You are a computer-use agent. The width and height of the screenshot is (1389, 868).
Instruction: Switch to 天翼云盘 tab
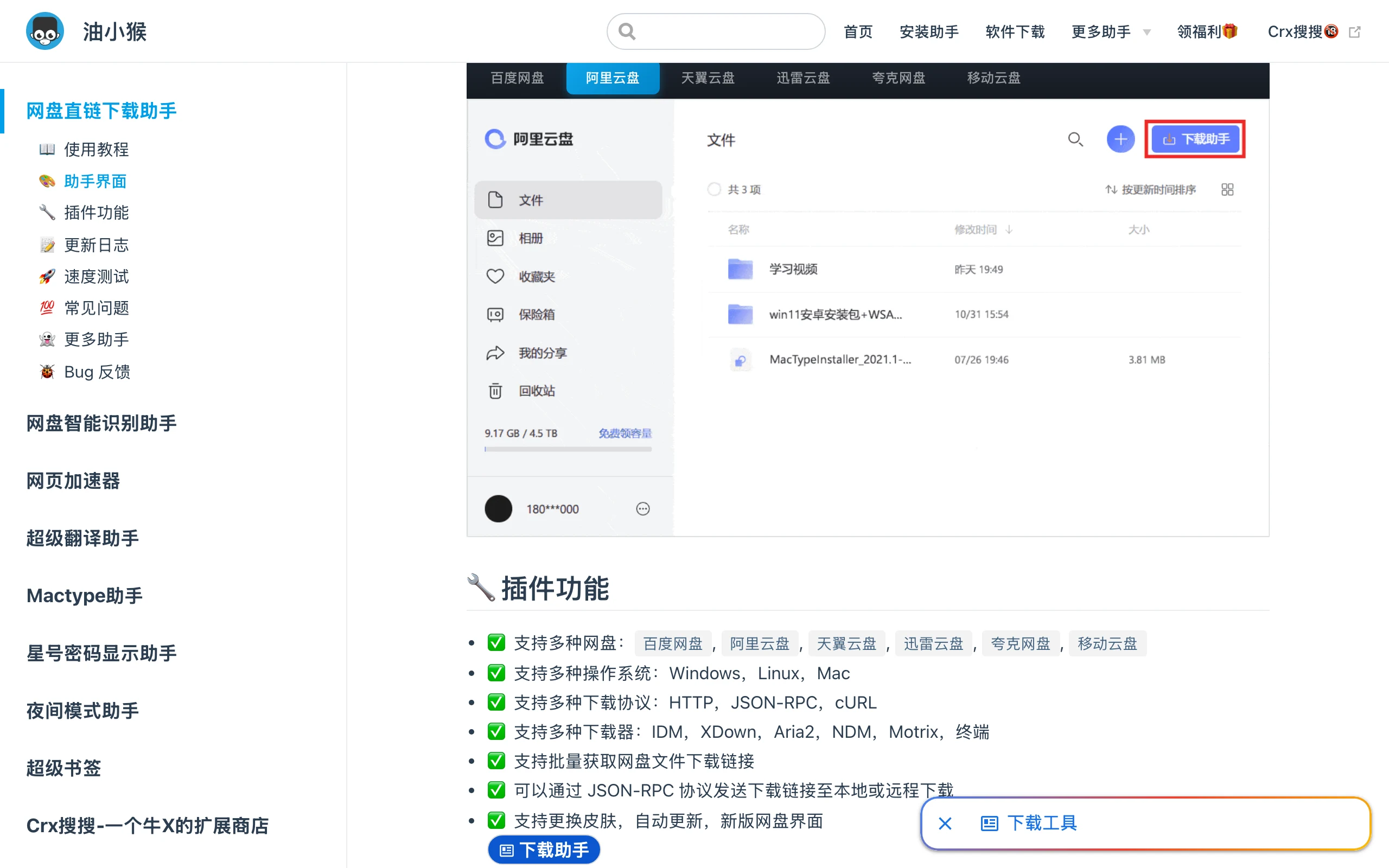tap(708, 78)
